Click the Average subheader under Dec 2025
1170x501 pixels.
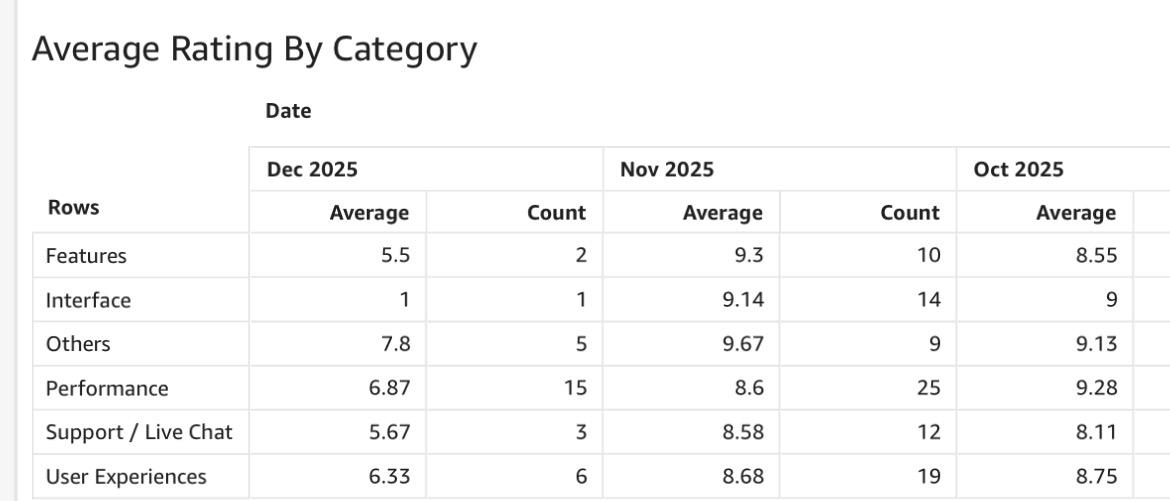370,212
